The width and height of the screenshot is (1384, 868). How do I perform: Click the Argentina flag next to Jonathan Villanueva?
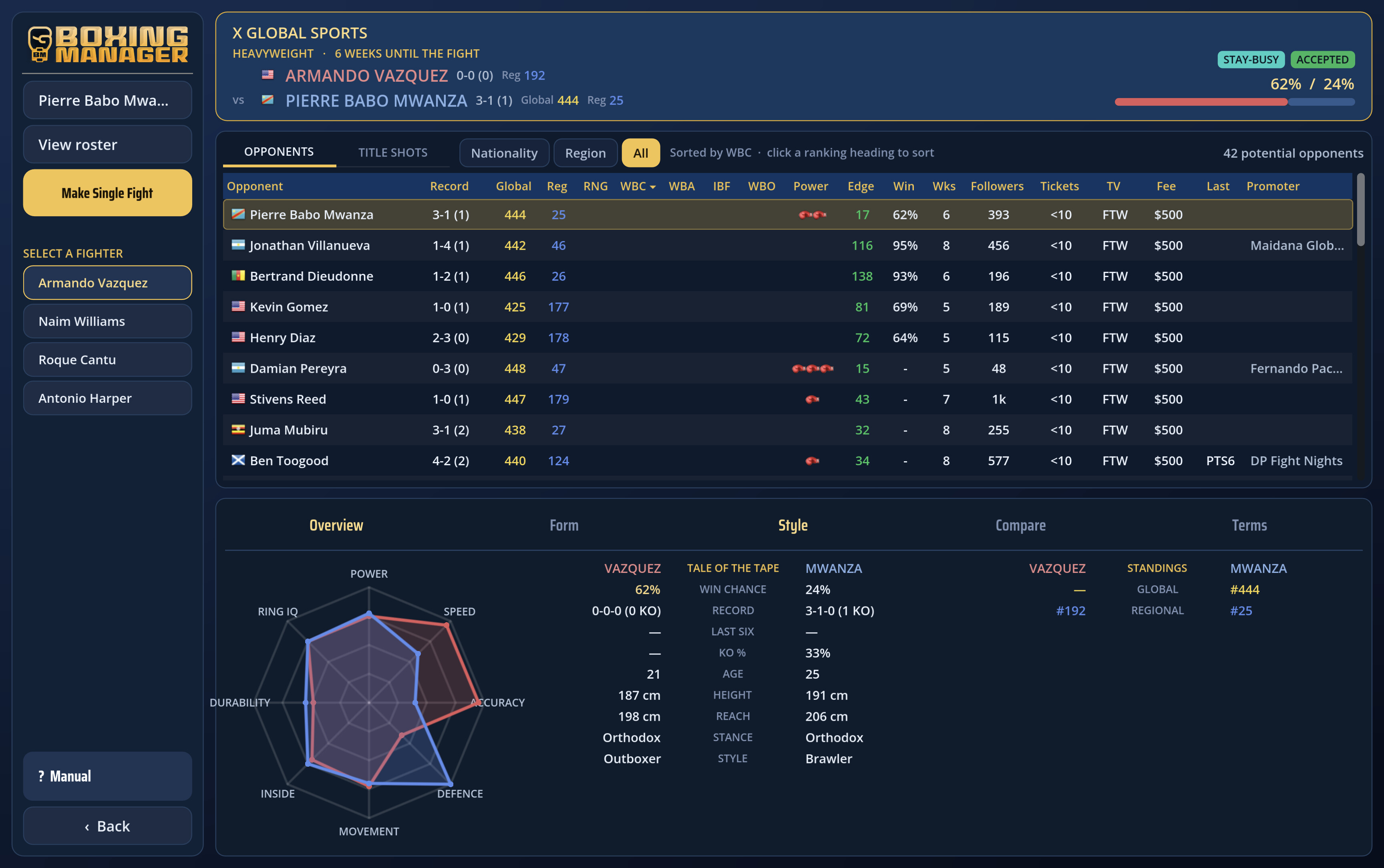[x=238, y=245]
